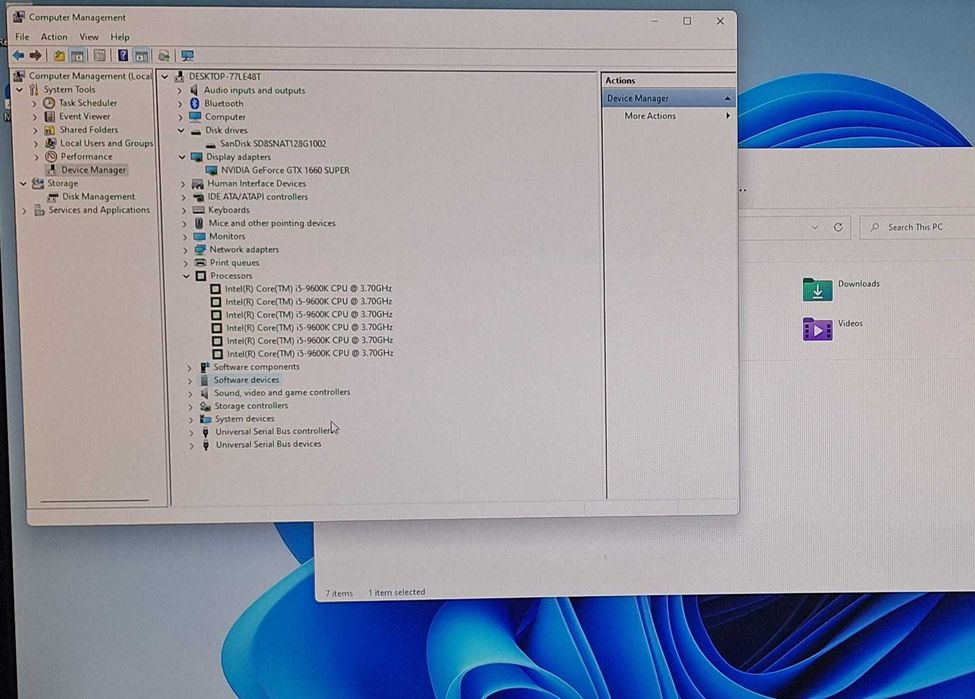Click the refresh icon in File Explorer
The image size is (975, 699).
pyautogui.click(x=838, y=227)
